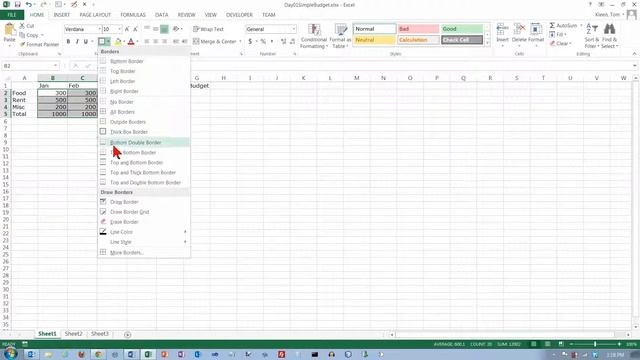Switch to the FORMULAS tab
This screenshot has height=360, width=640.
pos(133,15)
